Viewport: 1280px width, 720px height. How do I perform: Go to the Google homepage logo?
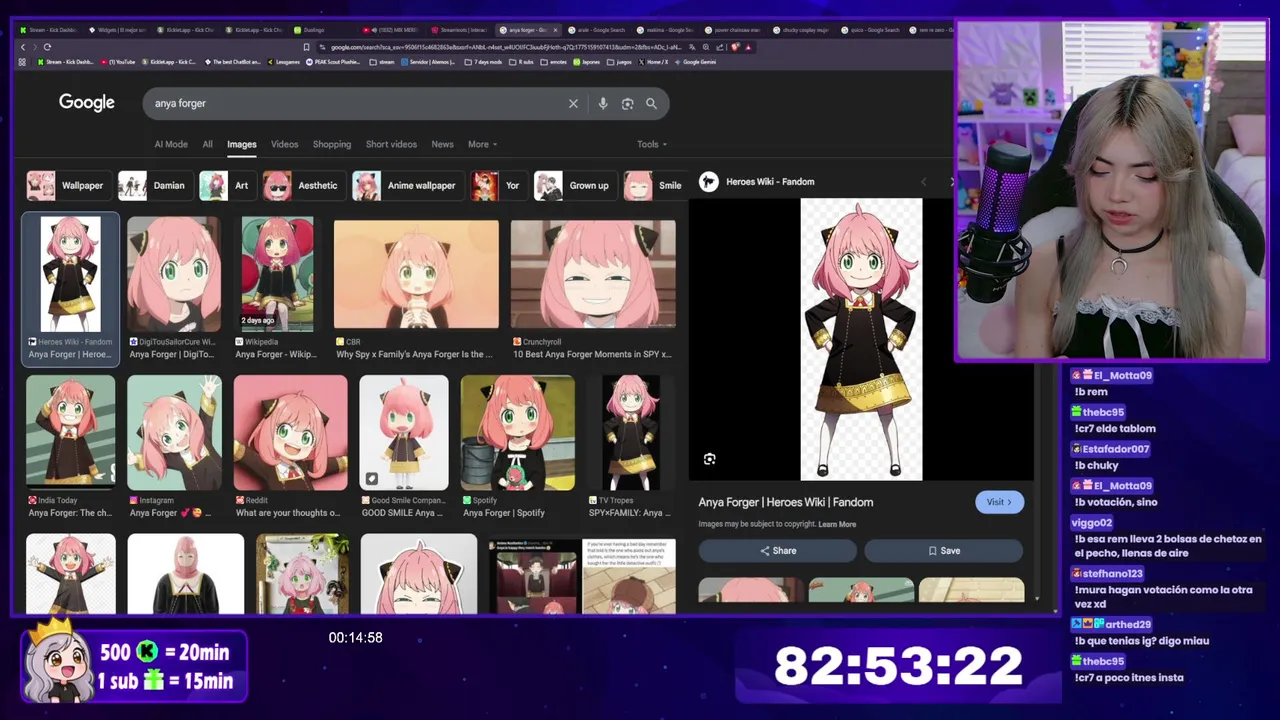[x=87, y=102]
